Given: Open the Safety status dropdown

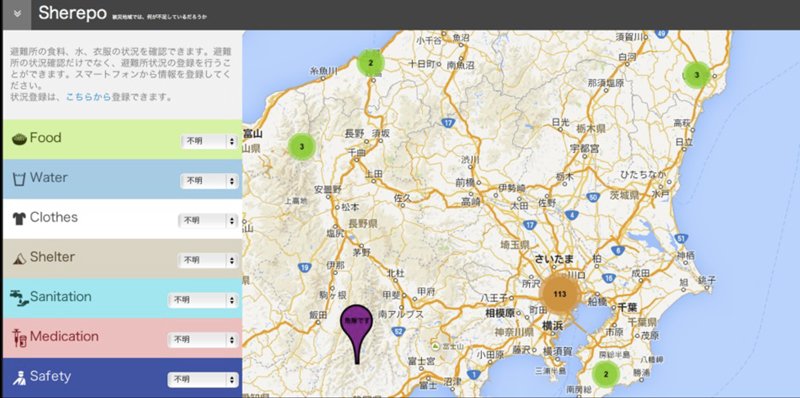Looking at the screenshot, I should coord(203,380).
